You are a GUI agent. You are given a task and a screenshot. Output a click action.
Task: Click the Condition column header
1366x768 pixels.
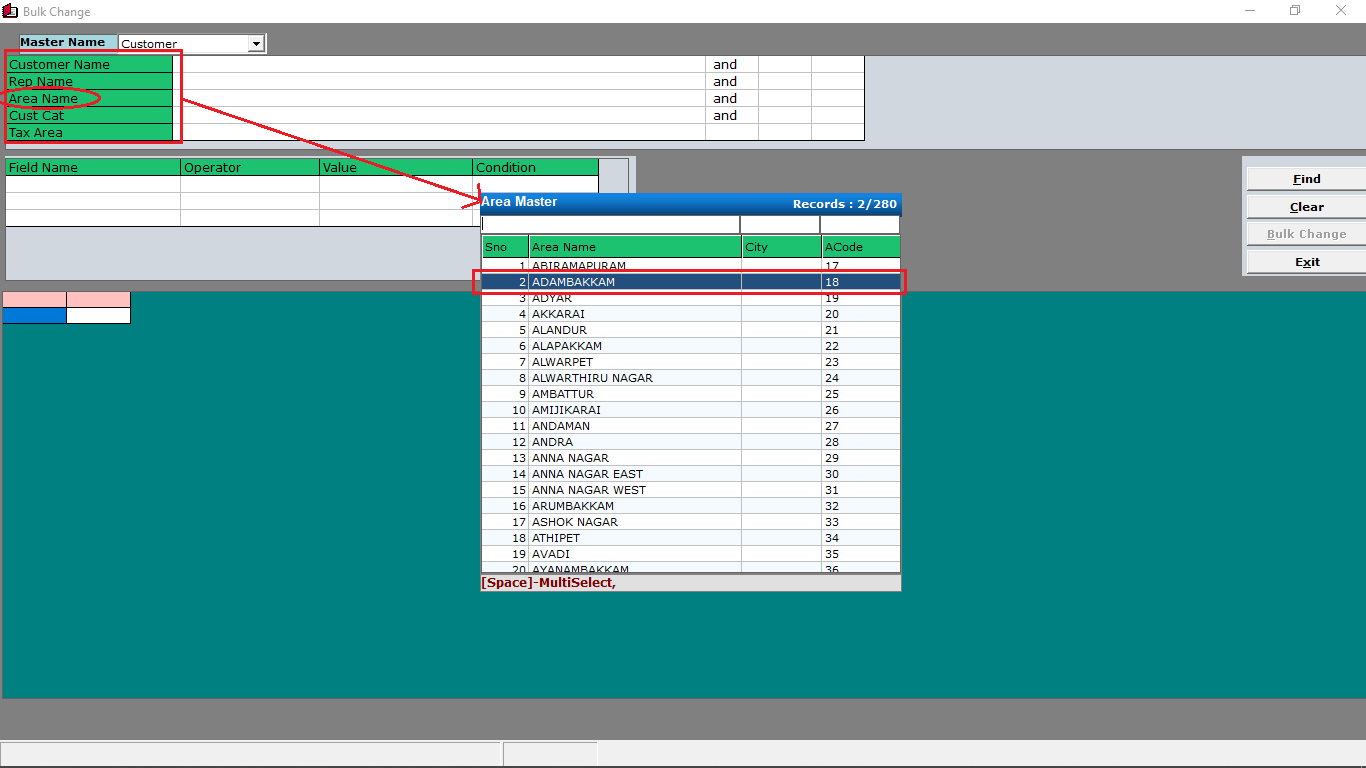click(x=535, y=168)
